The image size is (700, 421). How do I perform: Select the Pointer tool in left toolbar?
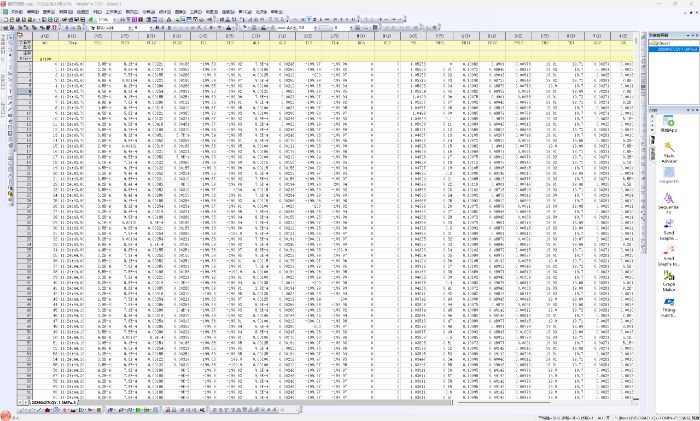click(x=11, y=38)
